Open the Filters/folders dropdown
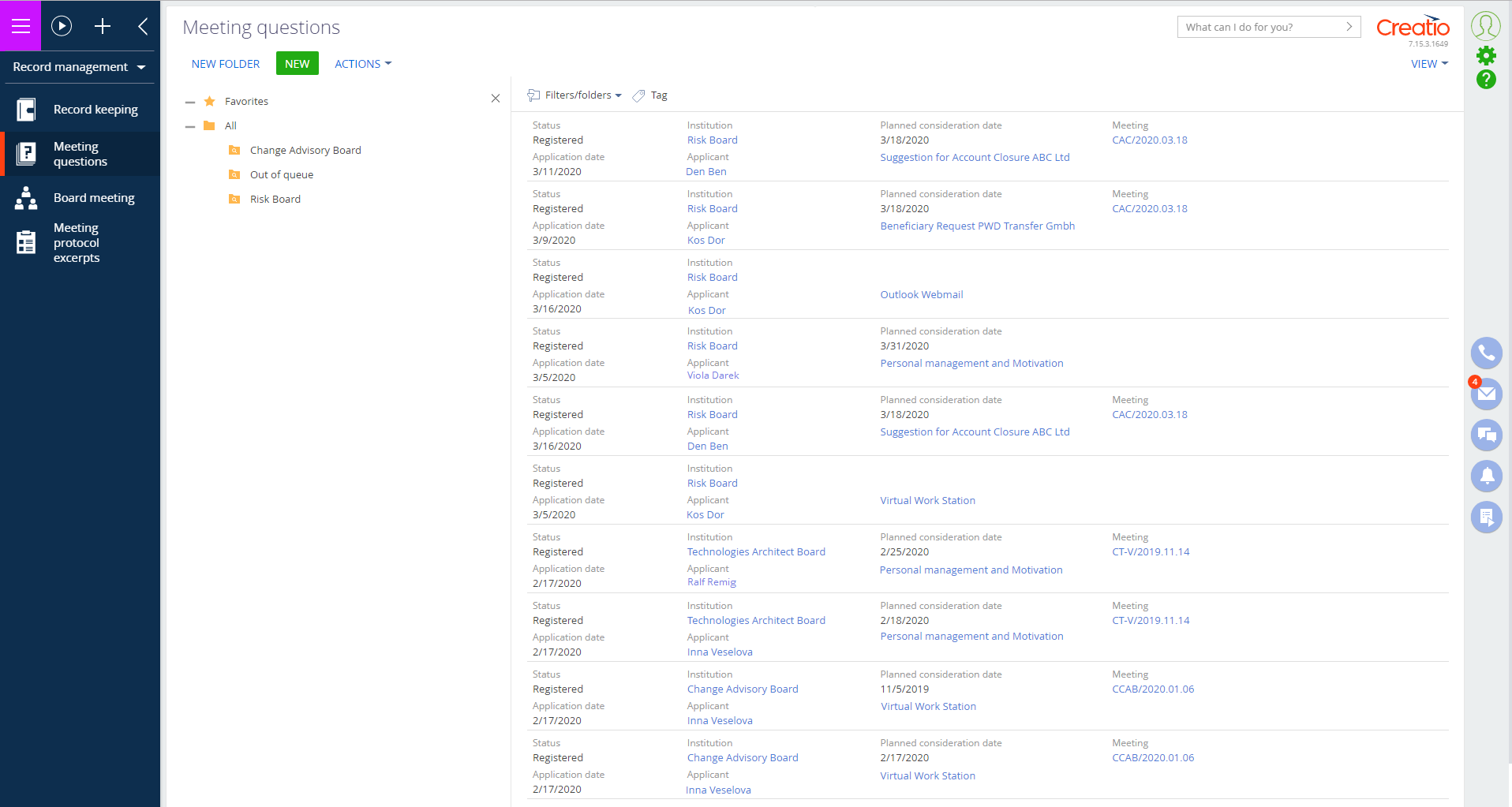The width and height of the screenshot is (1512, 807). click(x=574, y=95)
